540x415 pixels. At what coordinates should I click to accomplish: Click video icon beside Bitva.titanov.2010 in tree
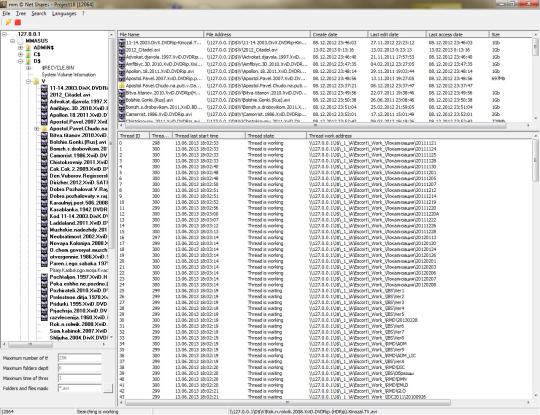(44, 135)
